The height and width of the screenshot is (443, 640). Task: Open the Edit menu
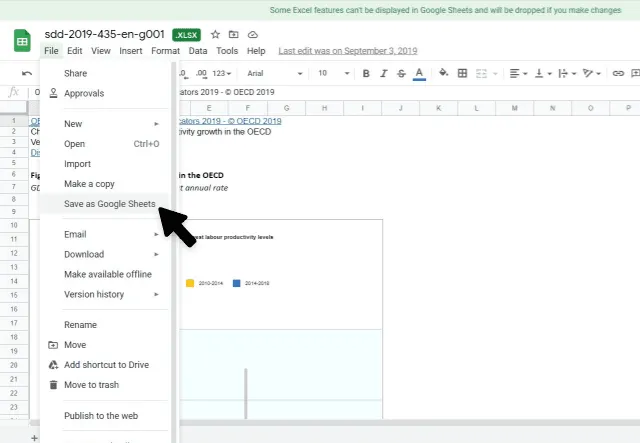(75, 51)
